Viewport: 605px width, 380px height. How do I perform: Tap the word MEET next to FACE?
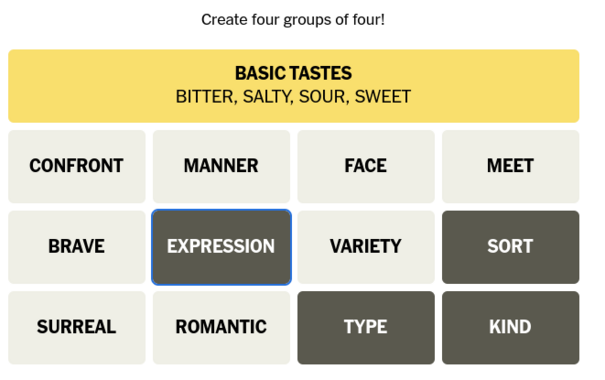tap(510, 166)
